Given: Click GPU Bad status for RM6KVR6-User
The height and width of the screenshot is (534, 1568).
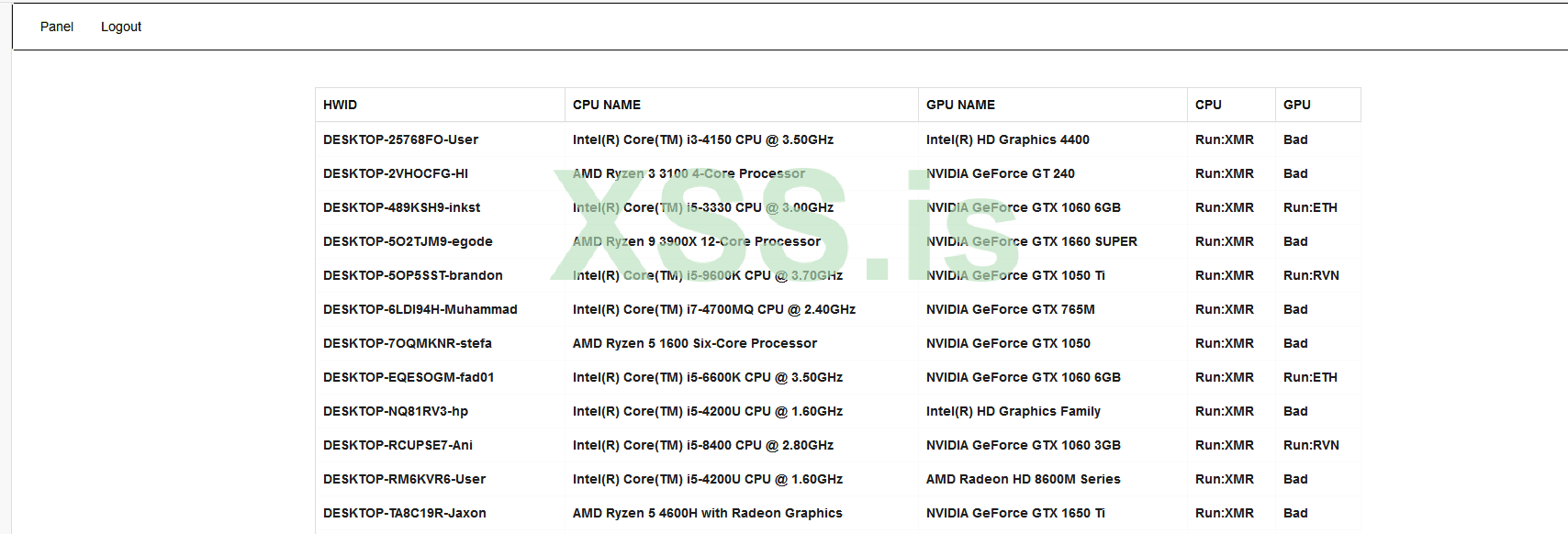Looking at the screenshot, I should click(x=1295, y=479).
